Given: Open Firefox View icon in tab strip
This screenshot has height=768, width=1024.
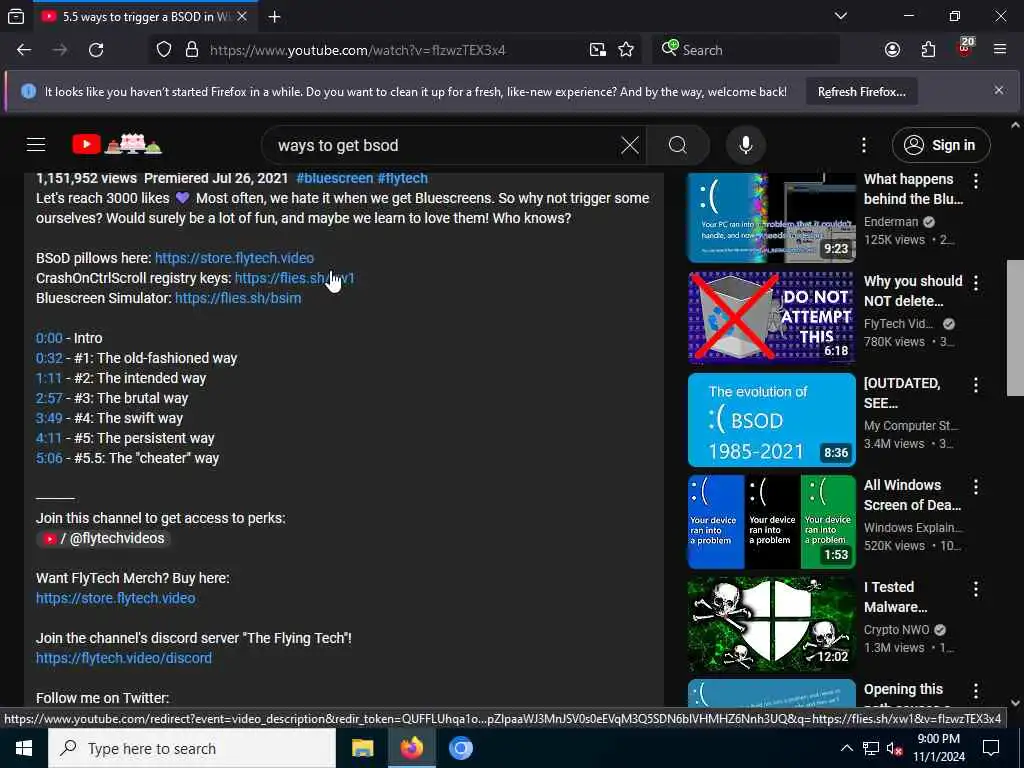Looking at the screenshot, I should point(16,17).
